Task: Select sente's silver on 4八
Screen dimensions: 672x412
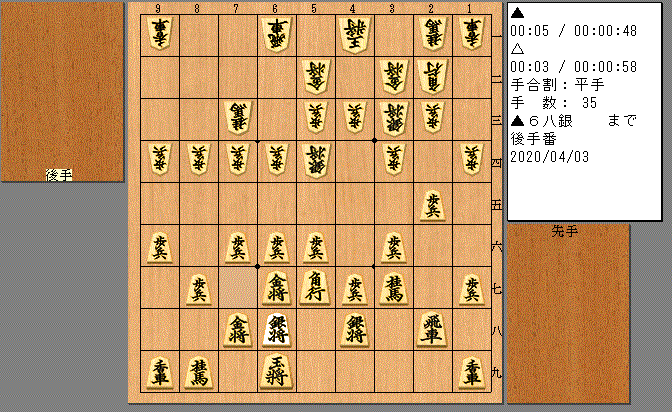Action: pyautogui.click(x=354, y=329)
